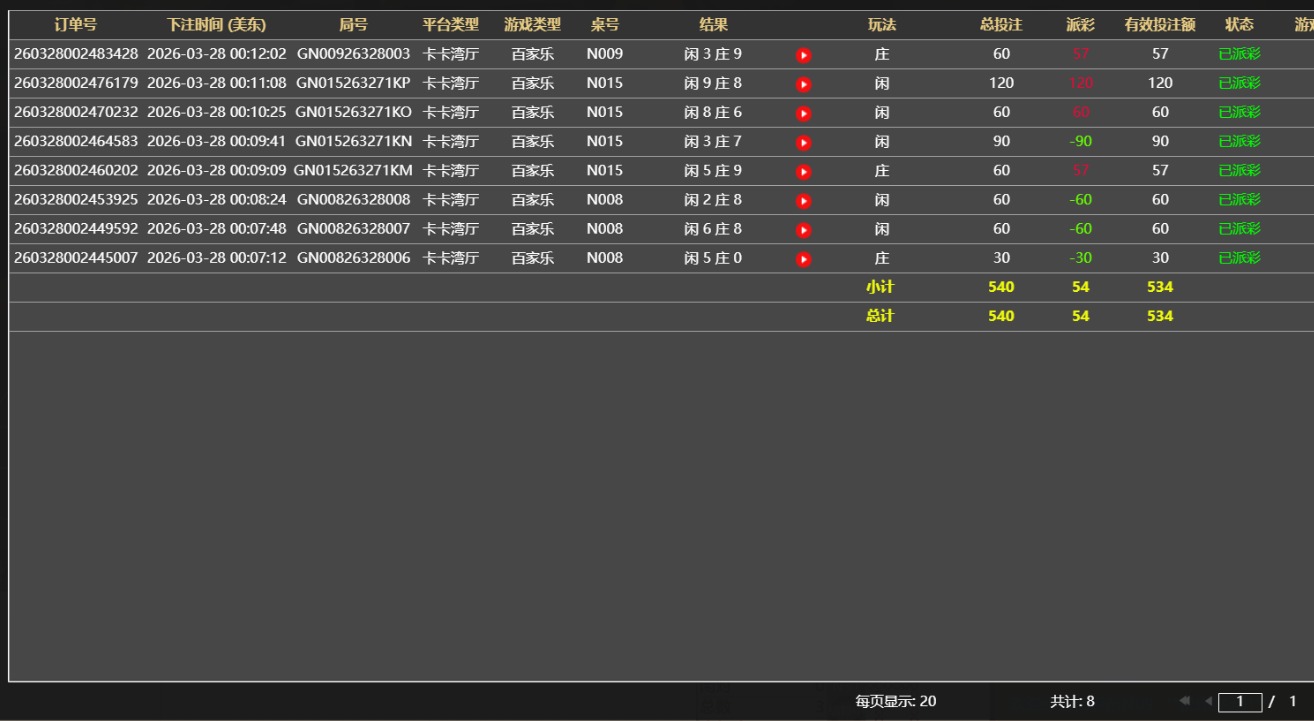Jump to the first page with the double-arrow
The width and height of the screenshot is (1314, 721).
click(x=1186, y=701)
